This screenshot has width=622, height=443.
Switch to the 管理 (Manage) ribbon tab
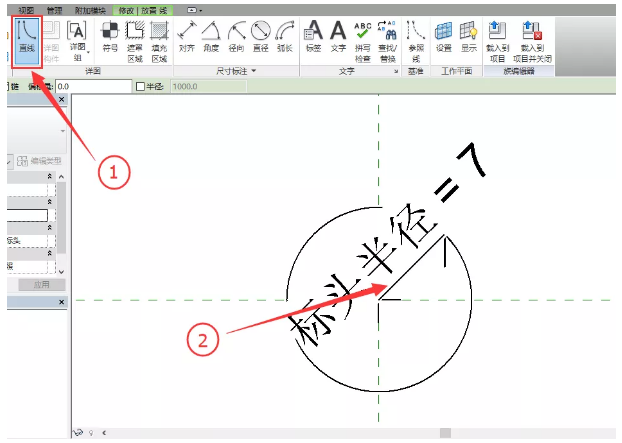click(x=54, y=10)
